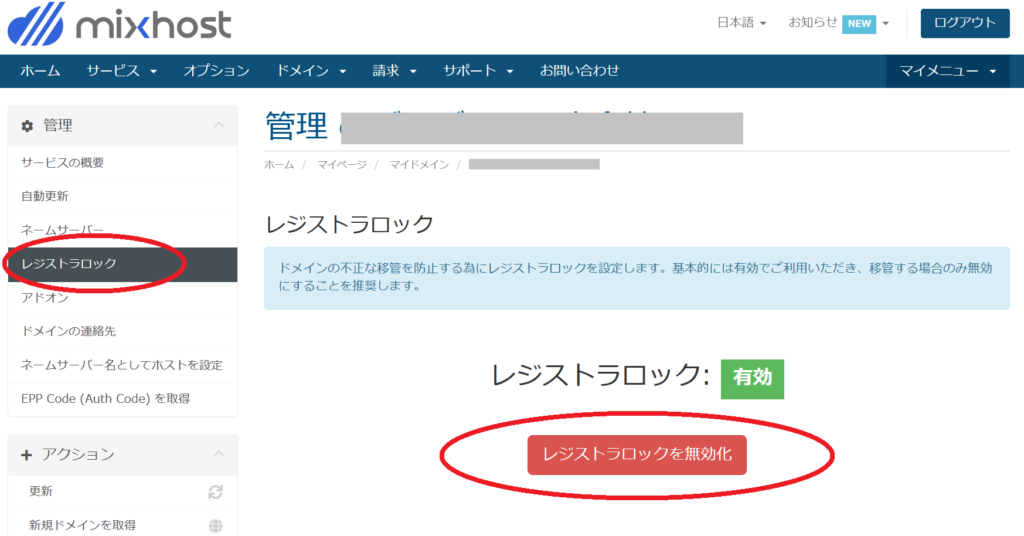The height and width of the screenshot is (536, 1024).
Task: Open the ドメイン navigation menu
Action: [x=311, y=71]
